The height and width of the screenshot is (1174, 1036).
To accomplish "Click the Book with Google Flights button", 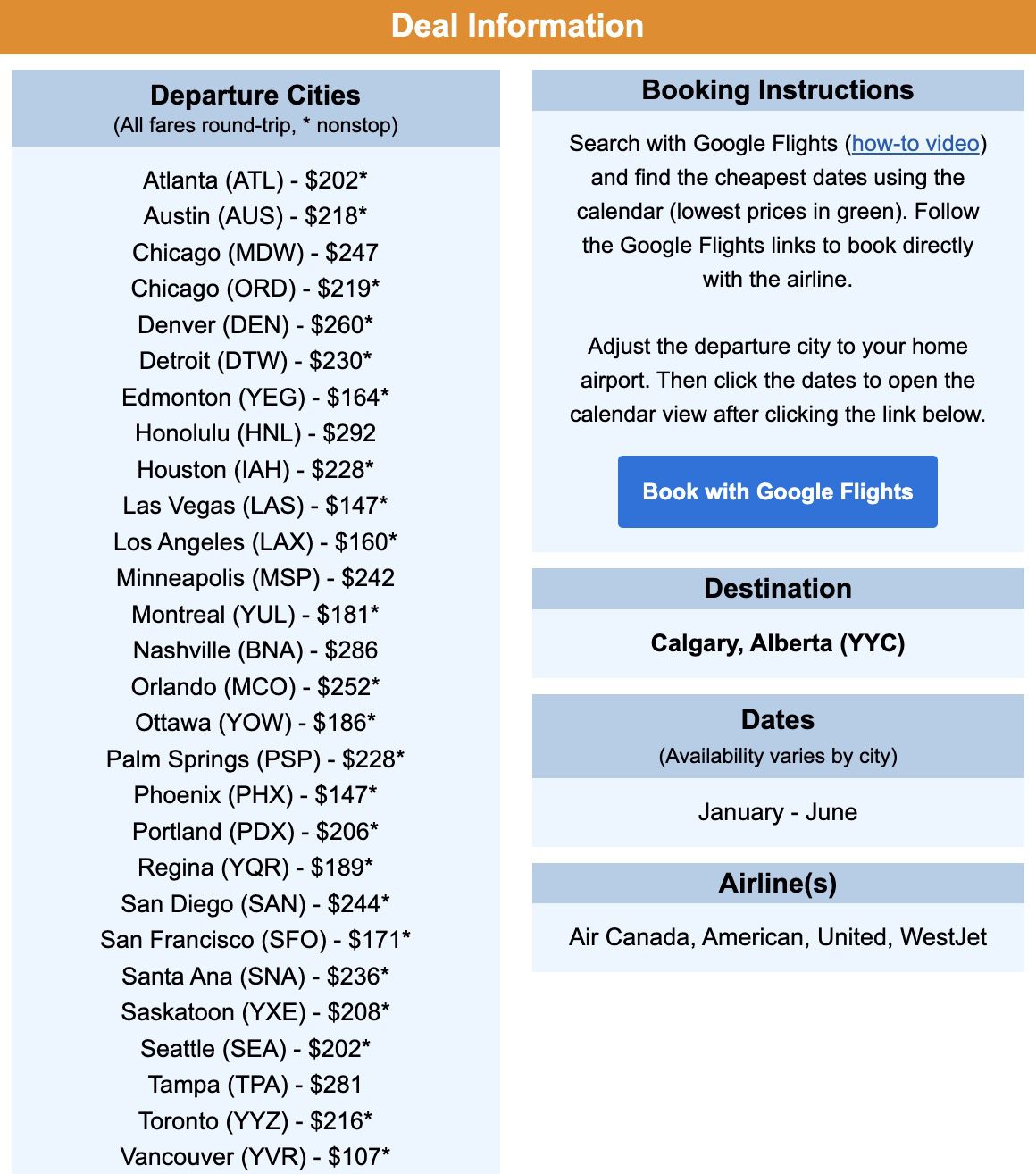I will [777, 491].
